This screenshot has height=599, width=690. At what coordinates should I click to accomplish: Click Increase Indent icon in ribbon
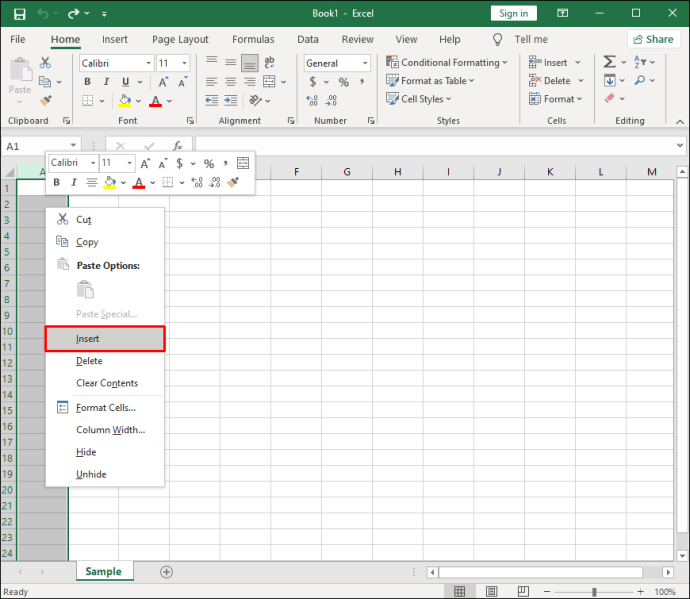231,101
